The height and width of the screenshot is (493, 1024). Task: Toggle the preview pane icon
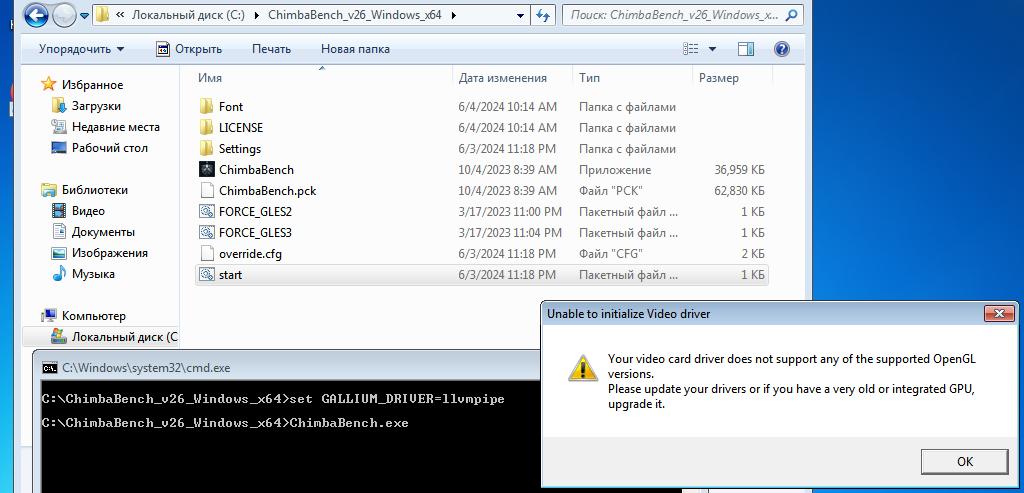point(746,49)
